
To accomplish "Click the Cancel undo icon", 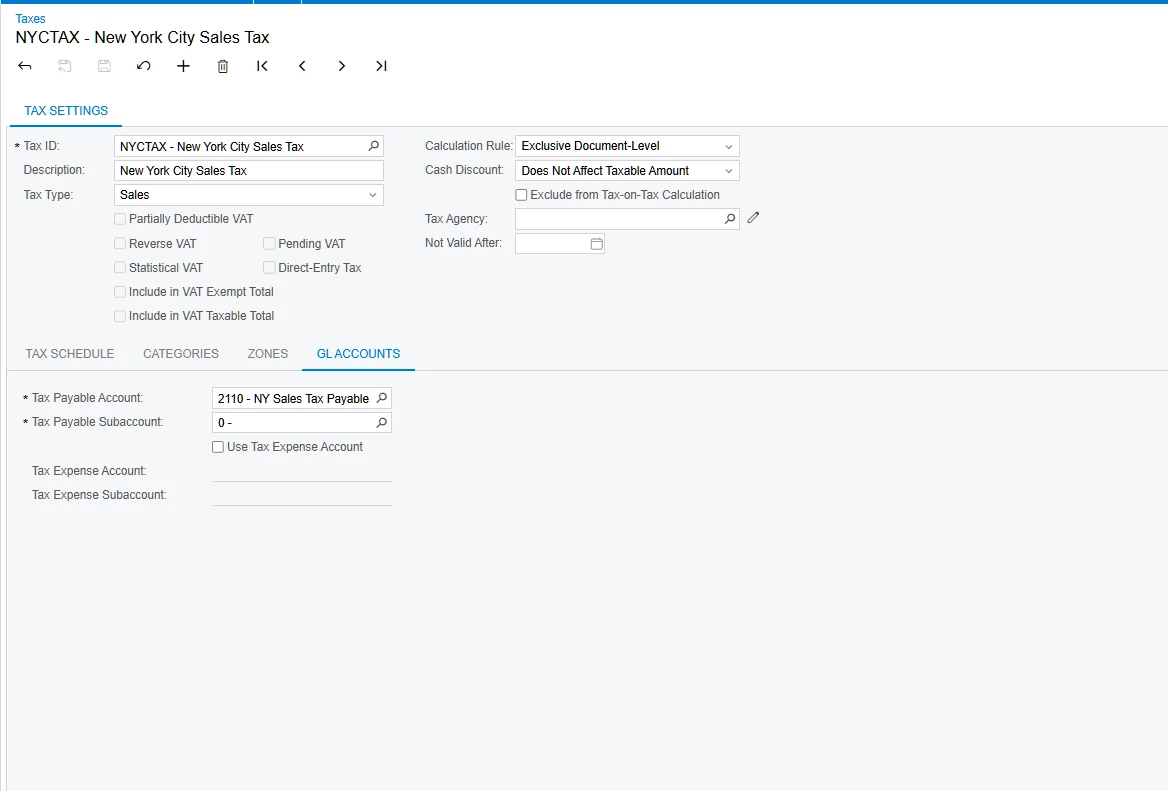I will click(x=144, y=66).
